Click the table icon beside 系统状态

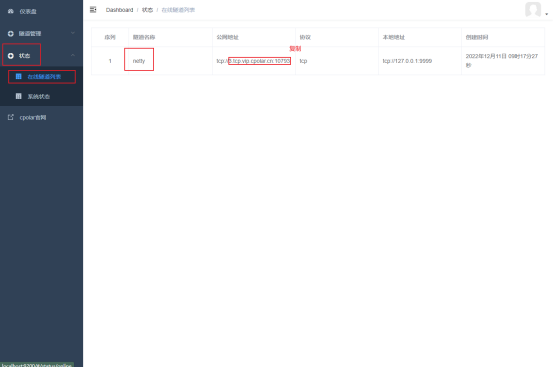18,96
